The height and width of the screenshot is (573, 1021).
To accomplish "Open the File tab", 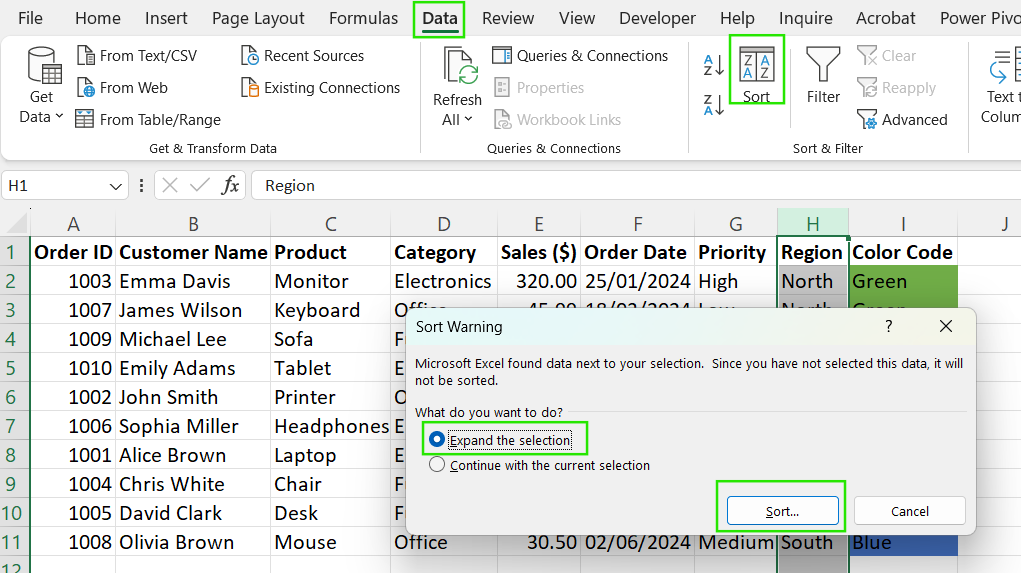I will click(30, 18).
